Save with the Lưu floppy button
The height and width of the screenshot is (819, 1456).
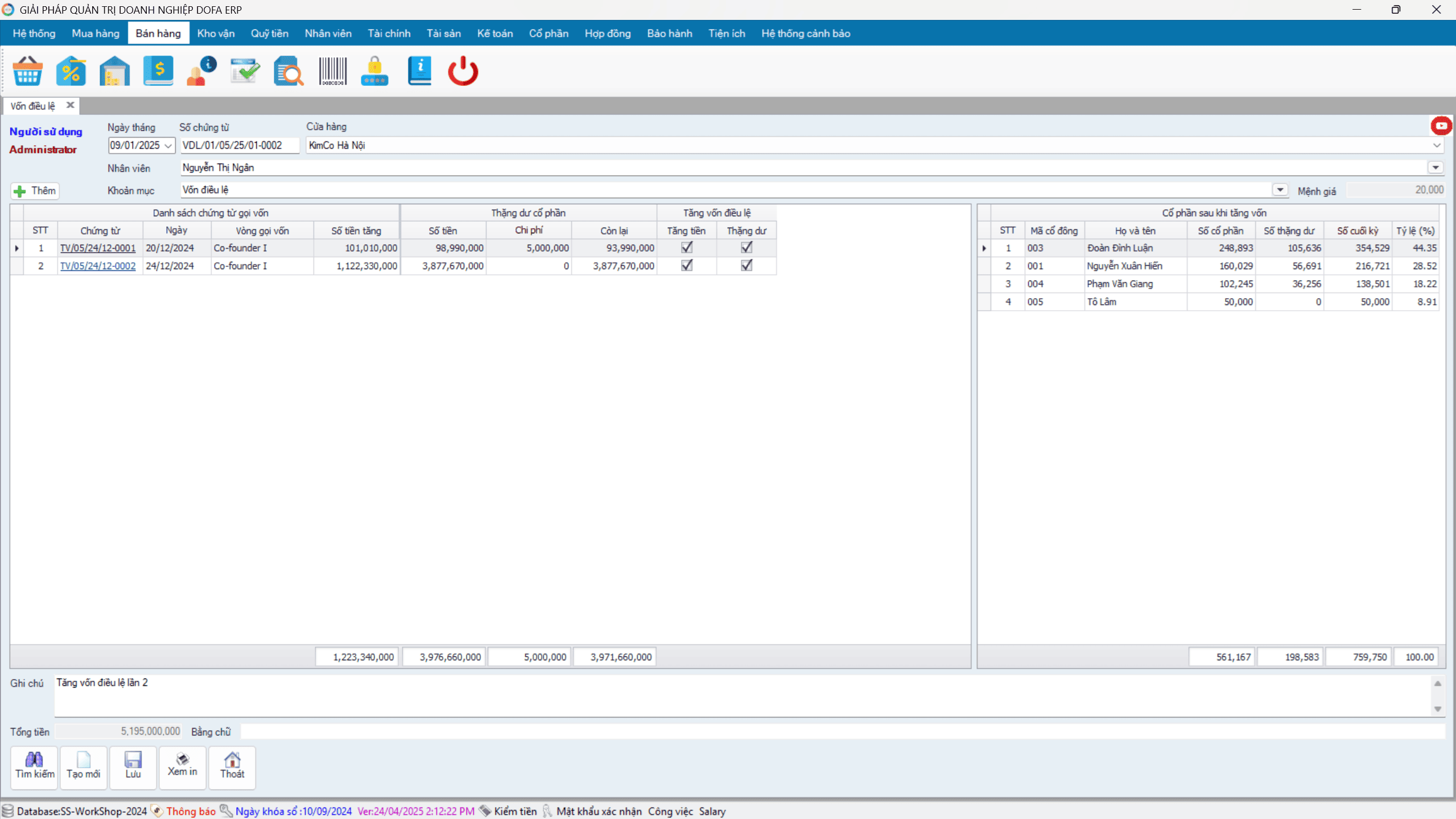pos(133,767)
